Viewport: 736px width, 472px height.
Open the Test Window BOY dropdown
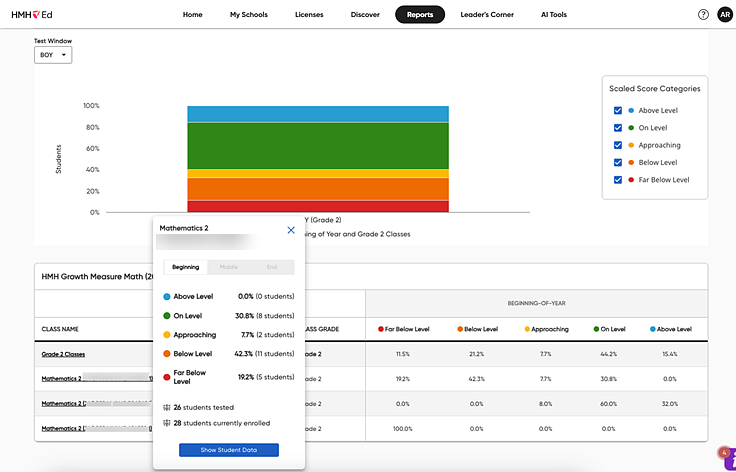click(53, 55)
